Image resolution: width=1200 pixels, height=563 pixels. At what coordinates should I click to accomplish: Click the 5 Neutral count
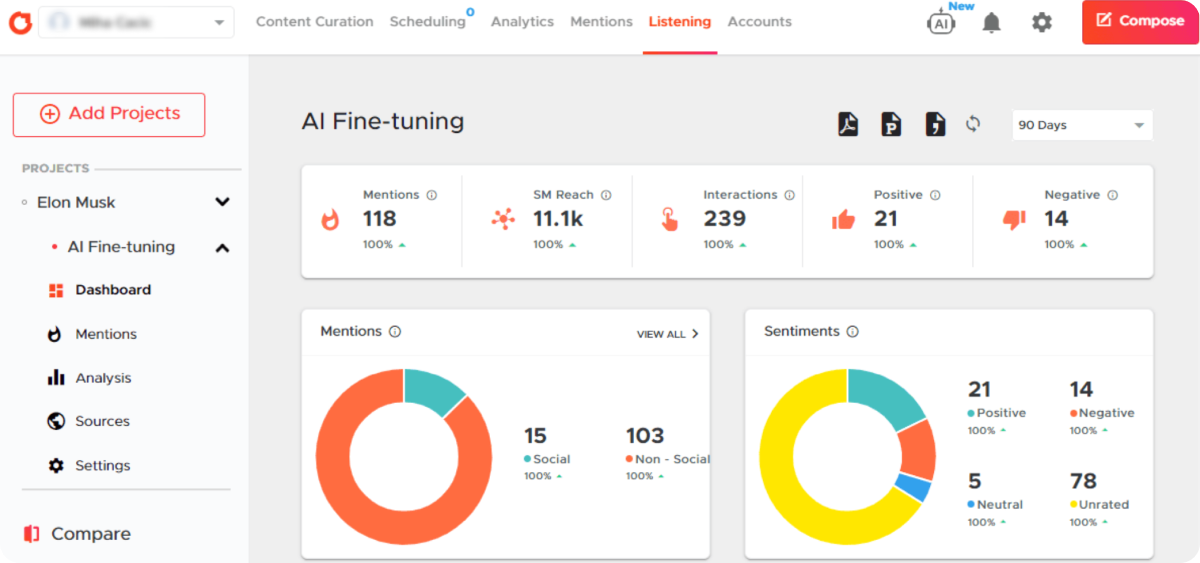pyautogui.click(x=974, y=481)
